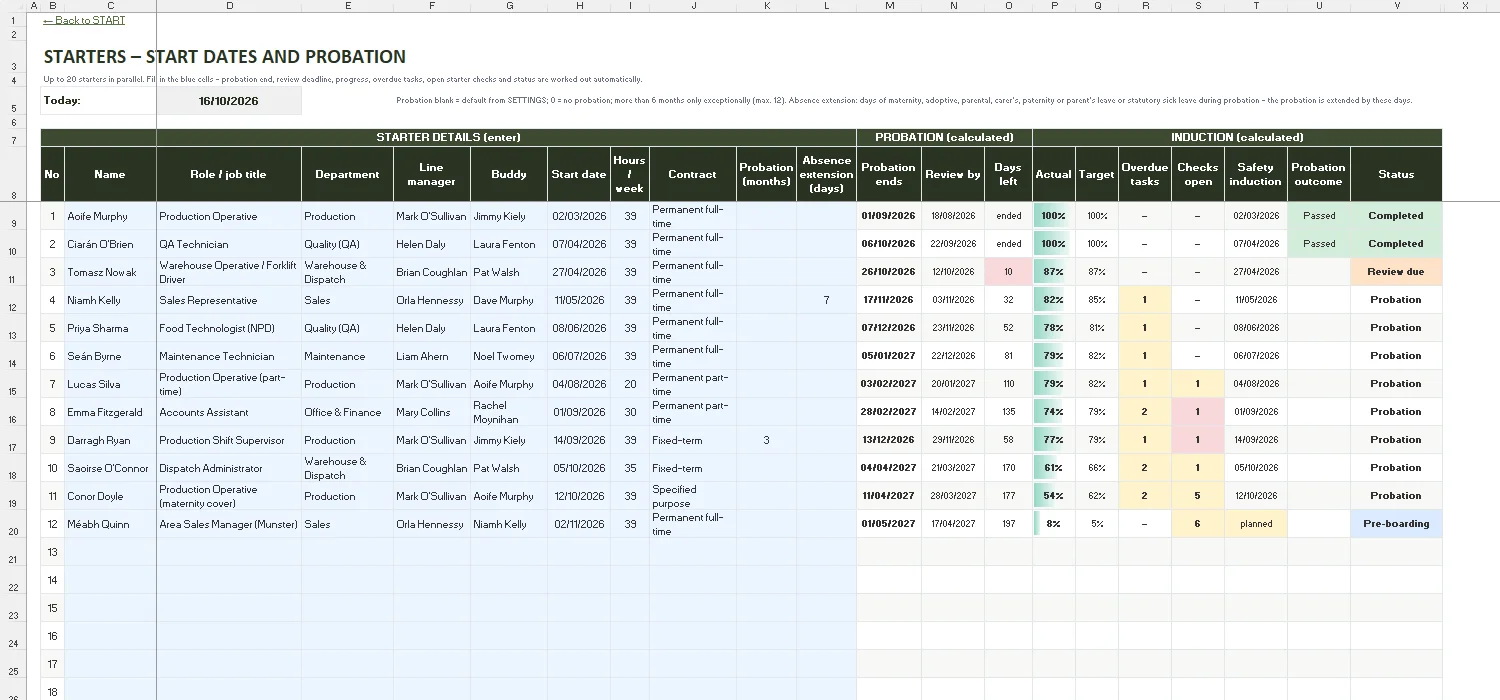Select the name cell 'Tomasz Nowak'

[110, 272]
